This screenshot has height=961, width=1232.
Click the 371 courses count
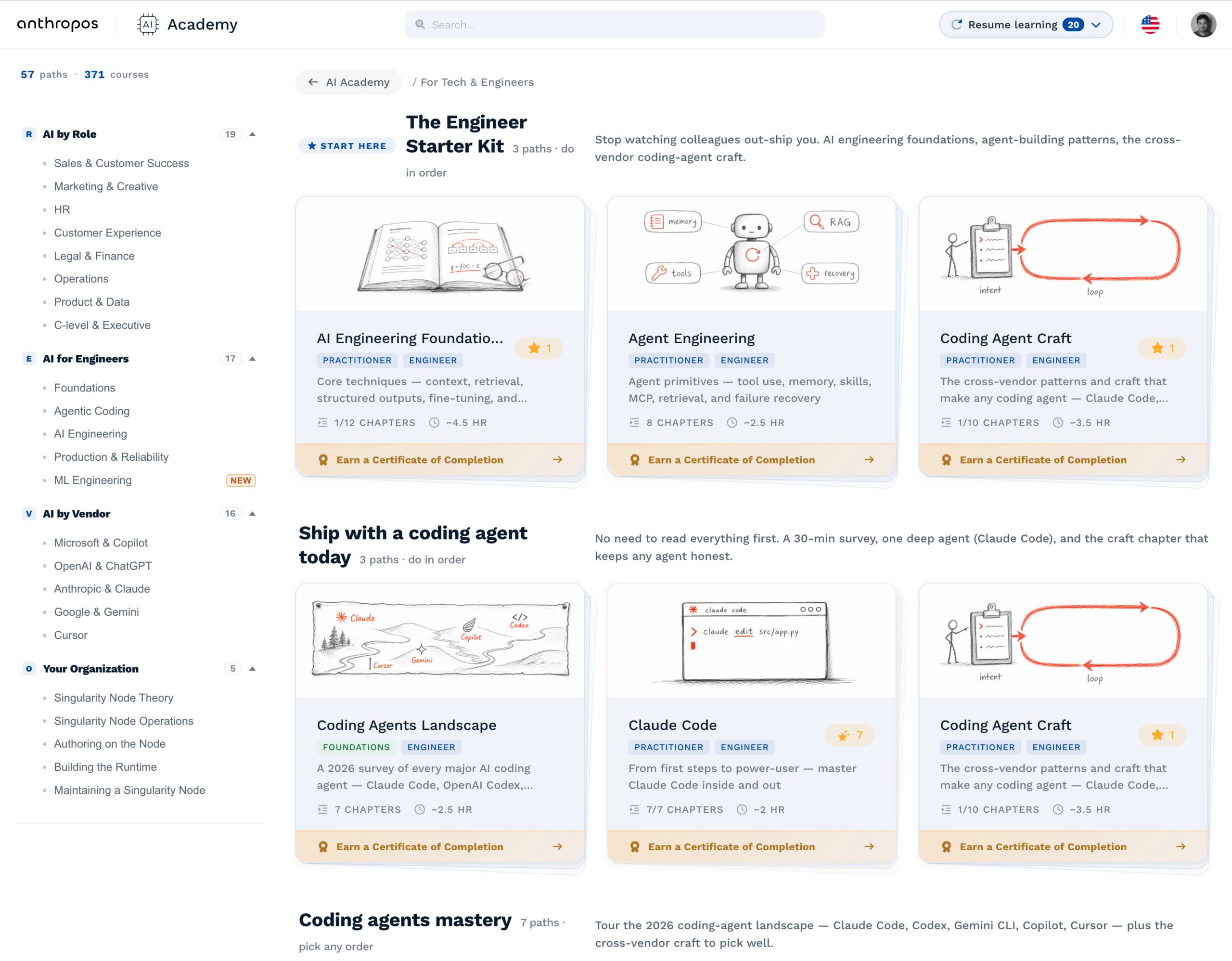coord(94,74)
